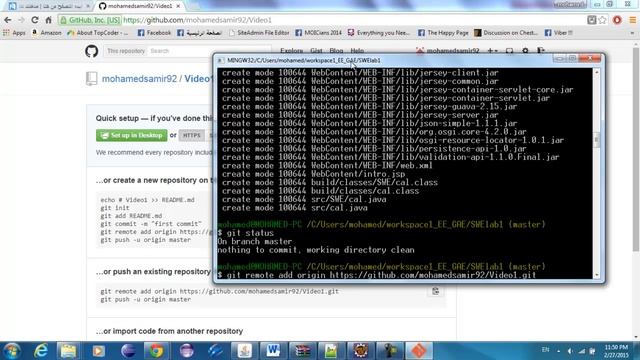Open the create new plus dropdown on GitHub
This screenshot has height=360, width=640.
[x=492, y=51]
